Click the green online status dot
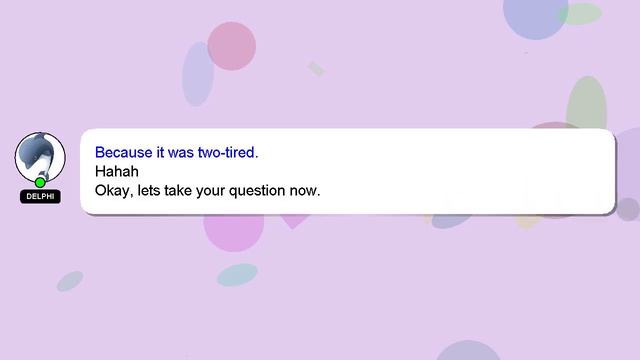Screen dimensions: 640x360 (40, 182)
